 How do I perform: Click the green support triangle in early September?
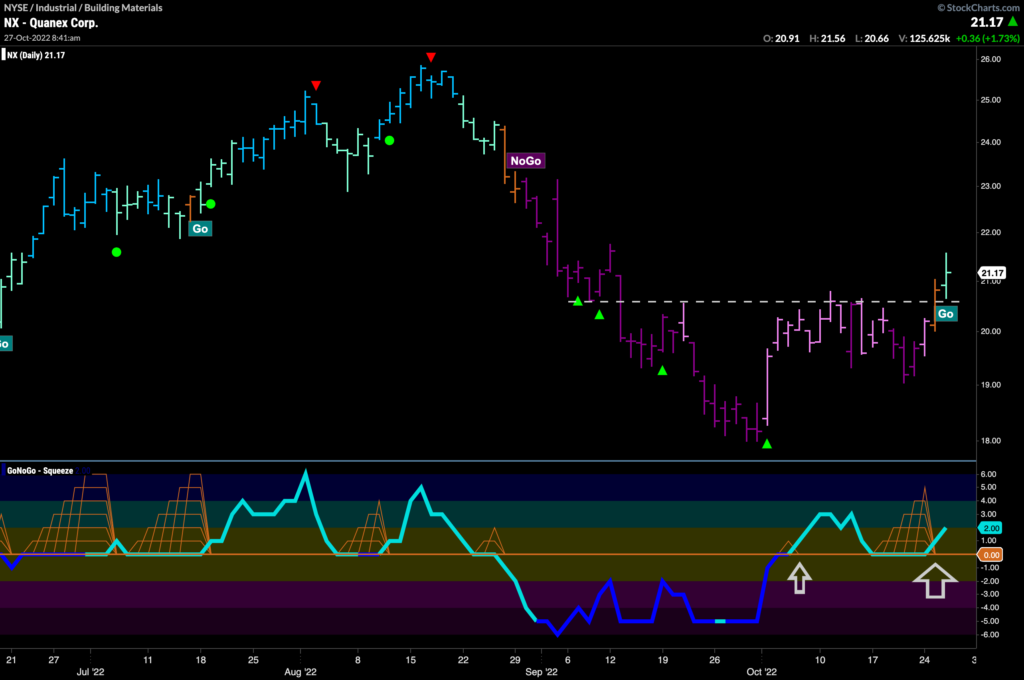pos(577,299)
